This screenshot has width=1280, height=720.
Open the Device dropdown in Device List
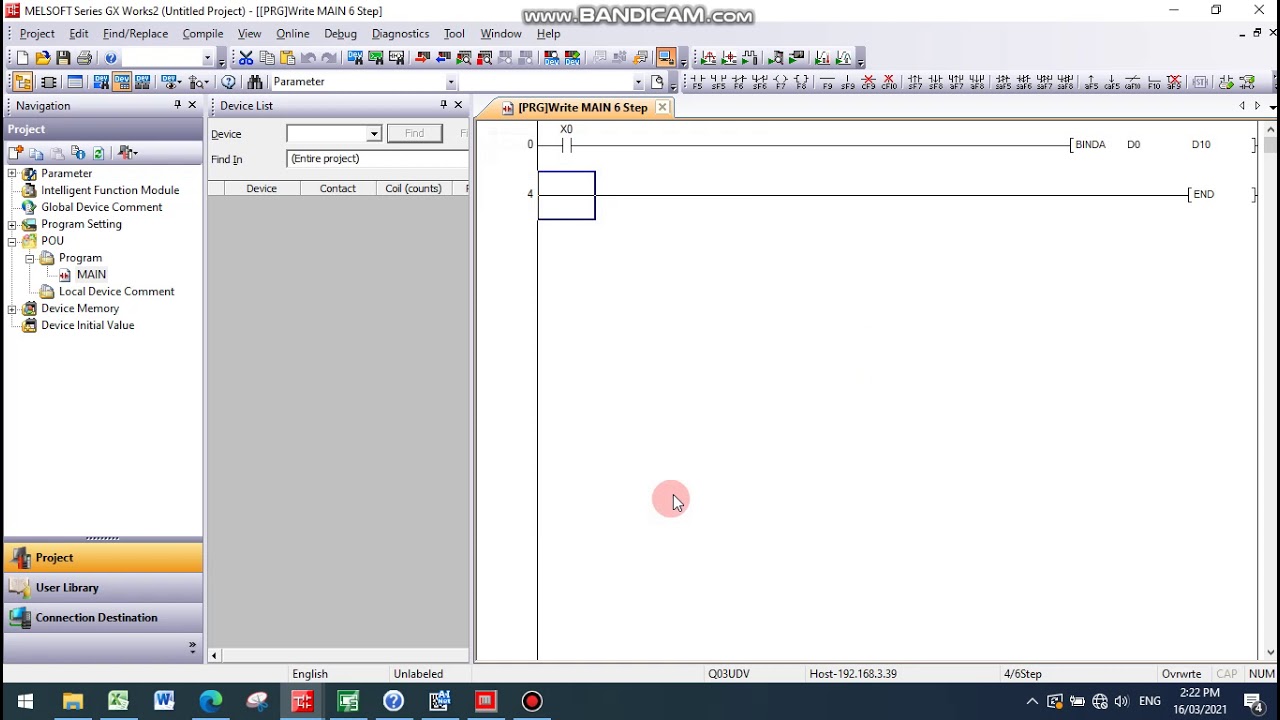pos(374,134)
